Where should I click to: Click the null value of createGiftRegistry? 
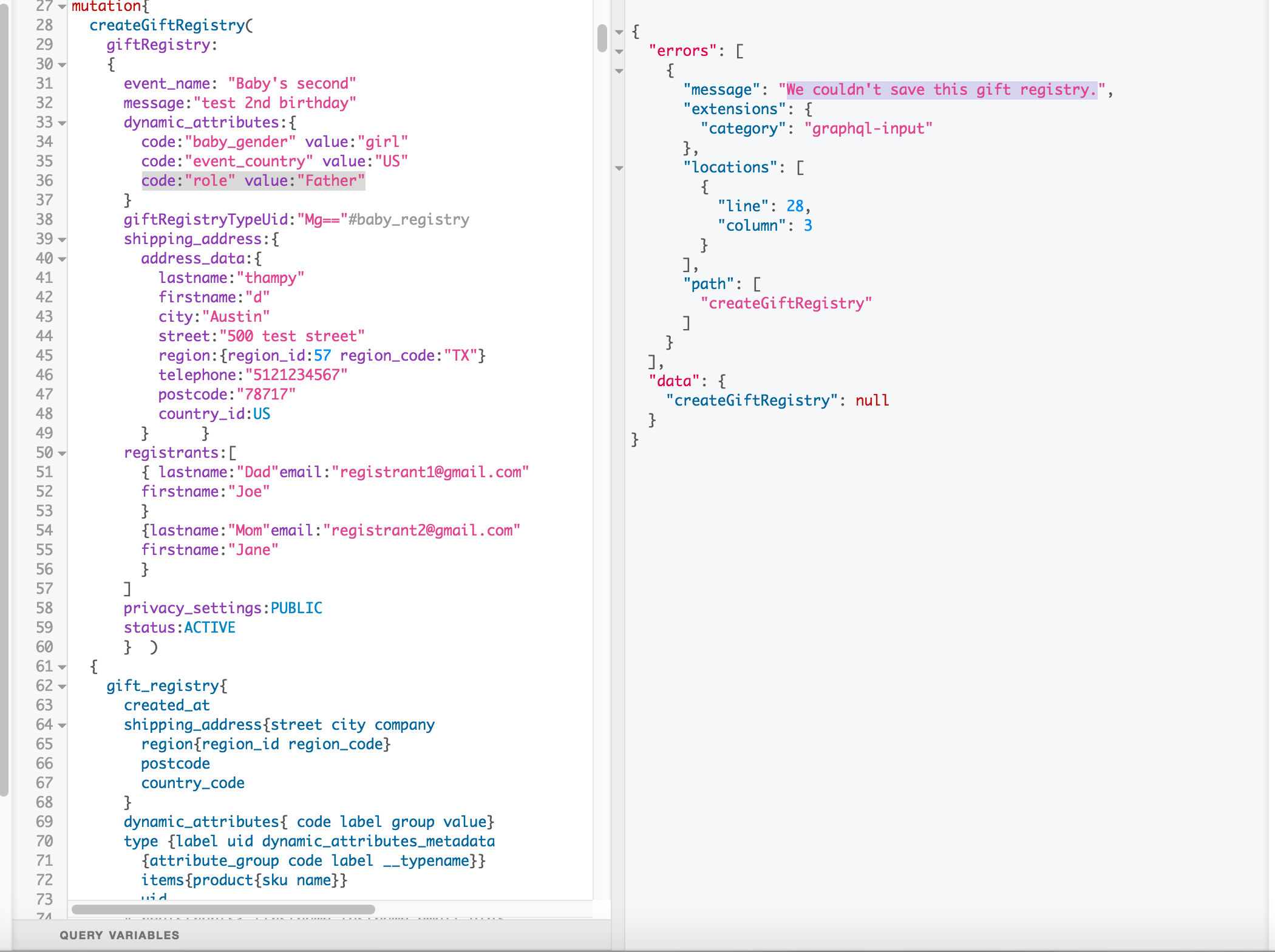click(x=872, y=400)
